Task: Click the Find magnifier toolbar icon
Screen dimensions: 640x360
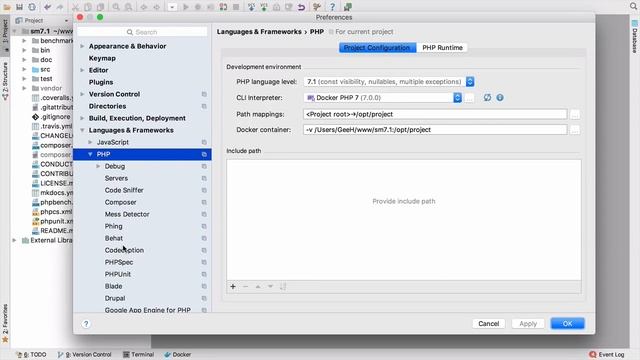Action: coord(116,7)
